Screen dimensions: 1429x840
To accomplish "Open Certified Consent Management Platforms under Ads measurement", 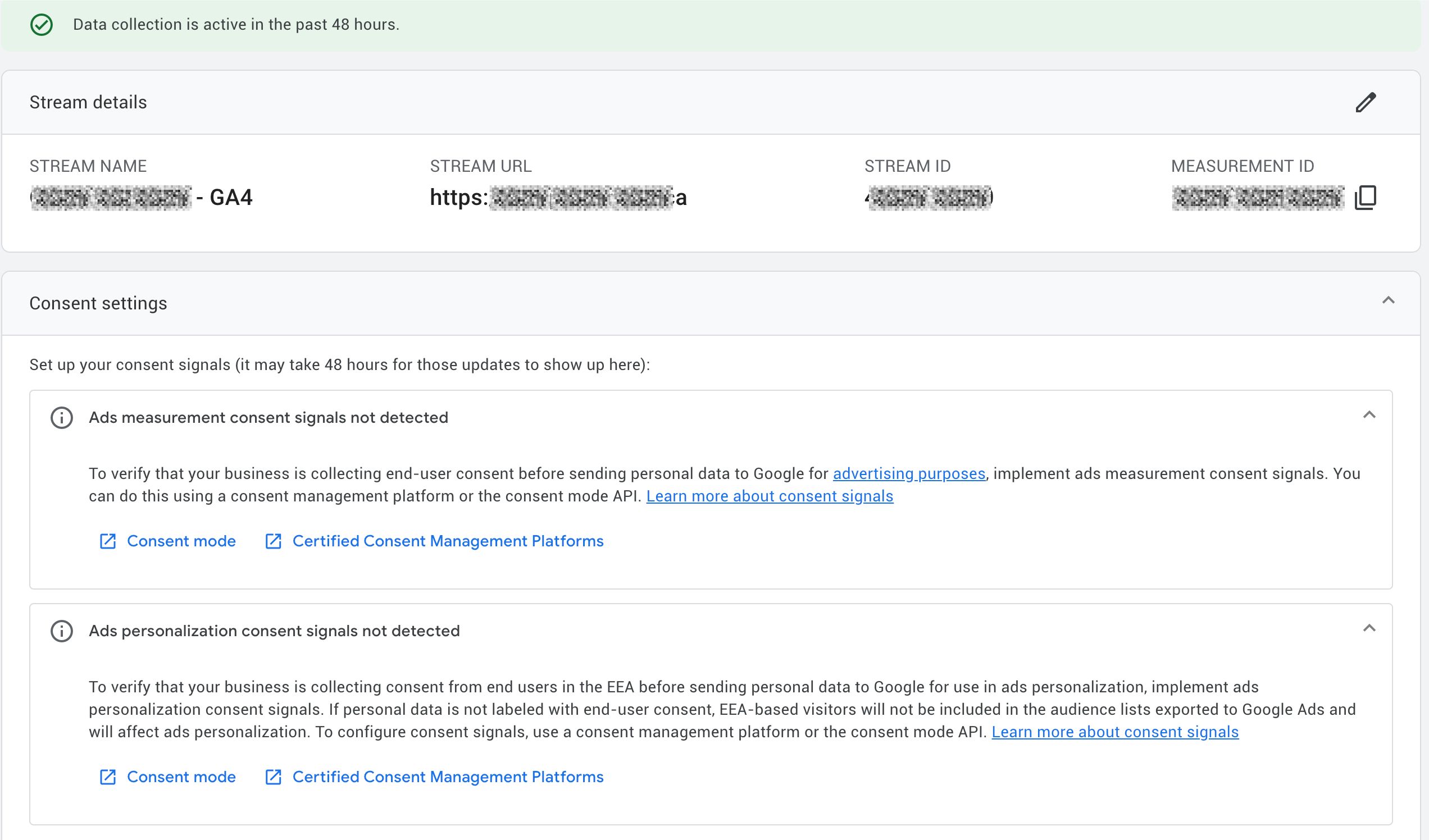I will click(x=448, y=541).
